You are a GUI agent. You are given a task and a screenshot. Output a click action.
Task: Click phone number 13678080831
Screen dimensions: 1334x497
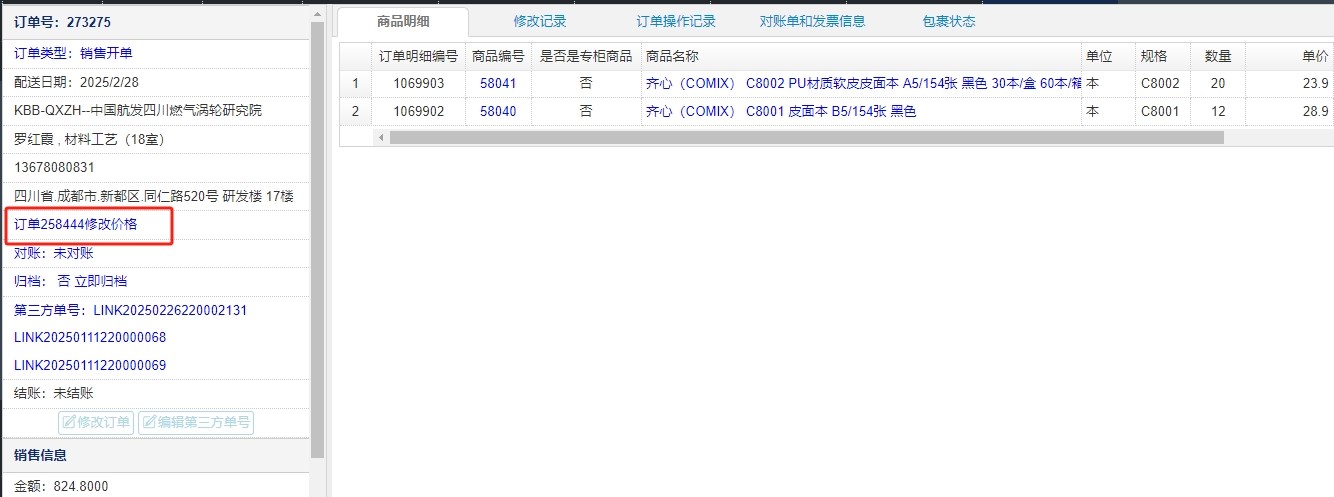pyautogui.click(x=54, y=167)
